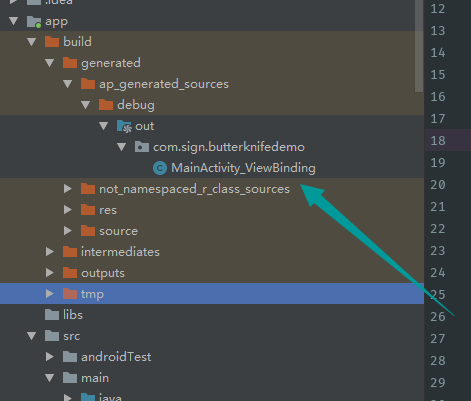Image resolution: width=471 pixels, height=401 pixels.
Task: Select the out folder label
Action: point(145,126)
